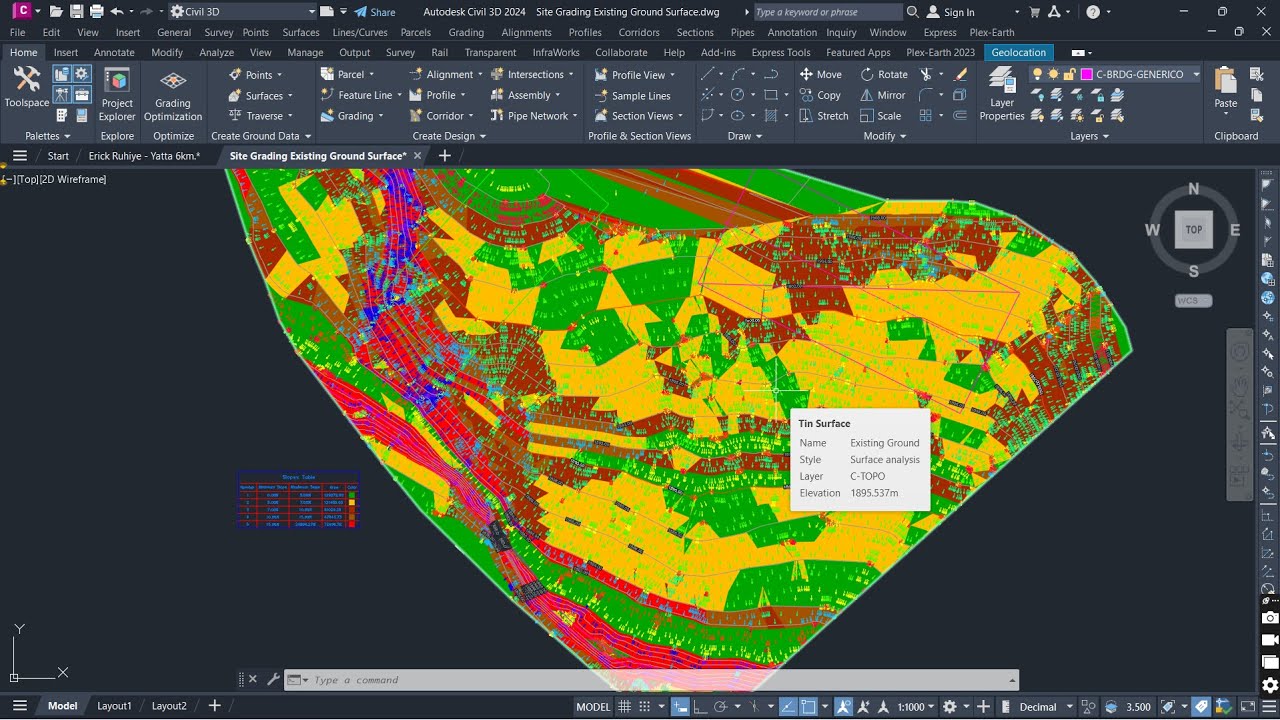Click the Sample Lines tool
The width and height of the screenshot is (1280, 720).
632,96
